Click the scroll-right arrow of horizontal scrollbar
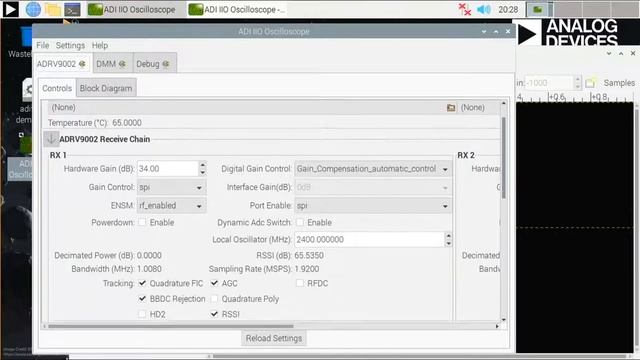 pyautogui.click(x=497, y=326)
